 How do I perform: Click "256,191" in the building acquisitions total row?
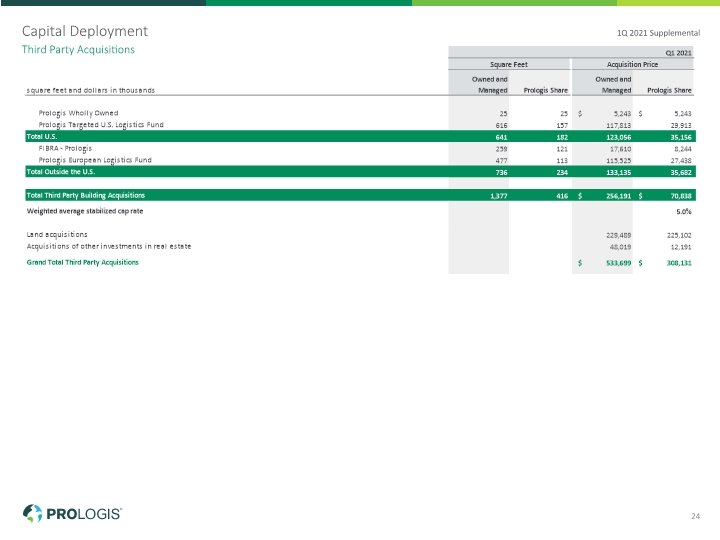619,196
